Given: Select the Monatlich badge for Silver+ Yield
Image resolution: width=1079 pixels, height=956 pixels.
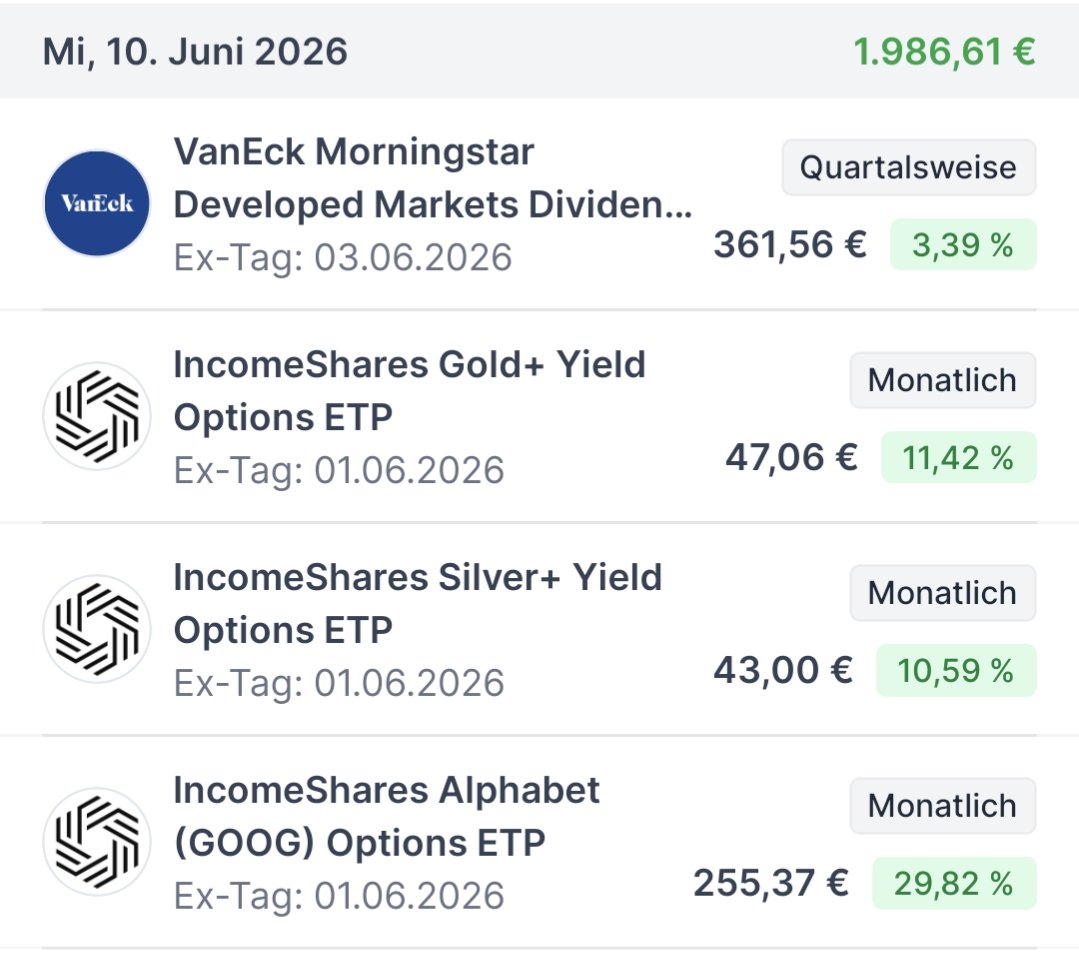Looking at the screenshot, I should [943, 593].
